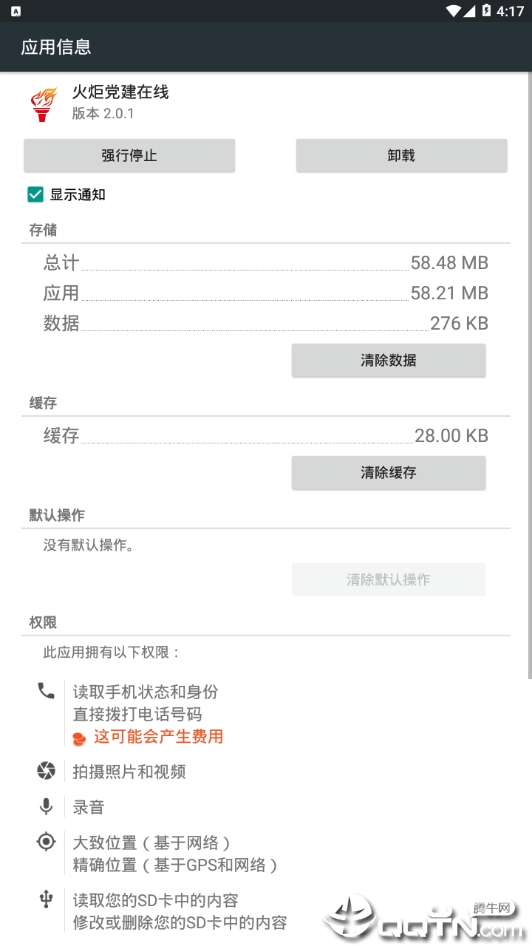Tap the 拍摄照片和视频 permission entry
The height and width of the screenshot is (946, 532).
(x=129, y=772)
